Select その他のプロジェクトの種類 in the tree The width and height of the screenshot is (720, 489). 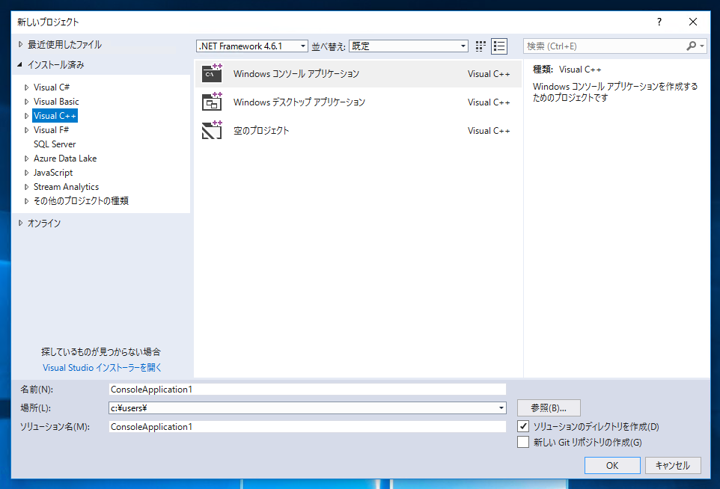(x=81, y=201)
